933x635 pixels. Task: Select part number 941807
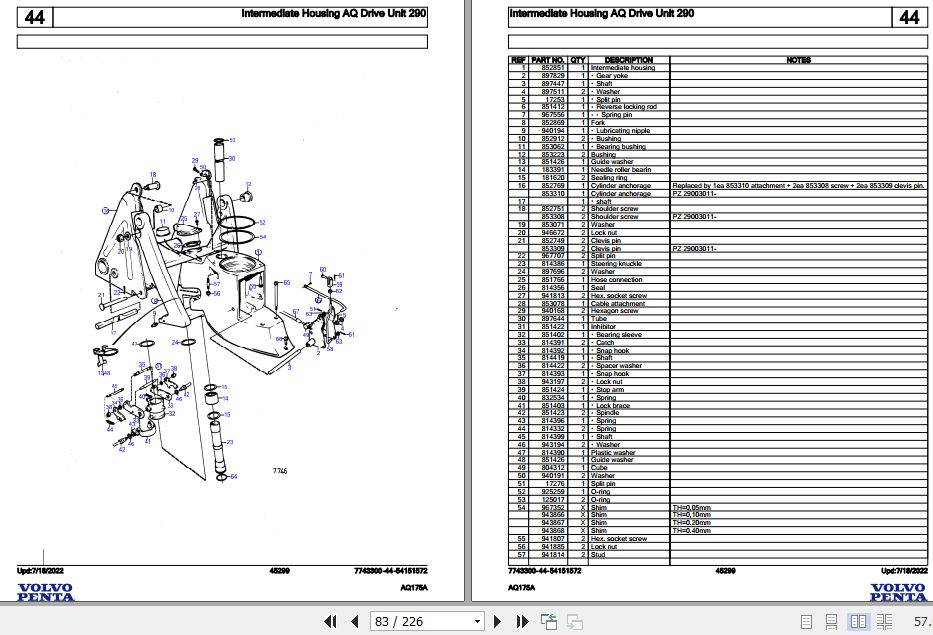pyautogui.click(x=553, y=539)
